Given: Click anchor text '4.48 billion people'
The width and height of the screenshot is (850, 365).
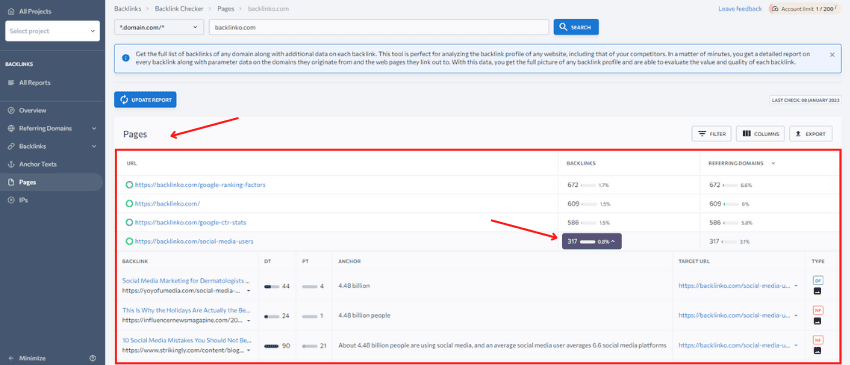Looking at the screenshot, I should (x=364, y=316).
